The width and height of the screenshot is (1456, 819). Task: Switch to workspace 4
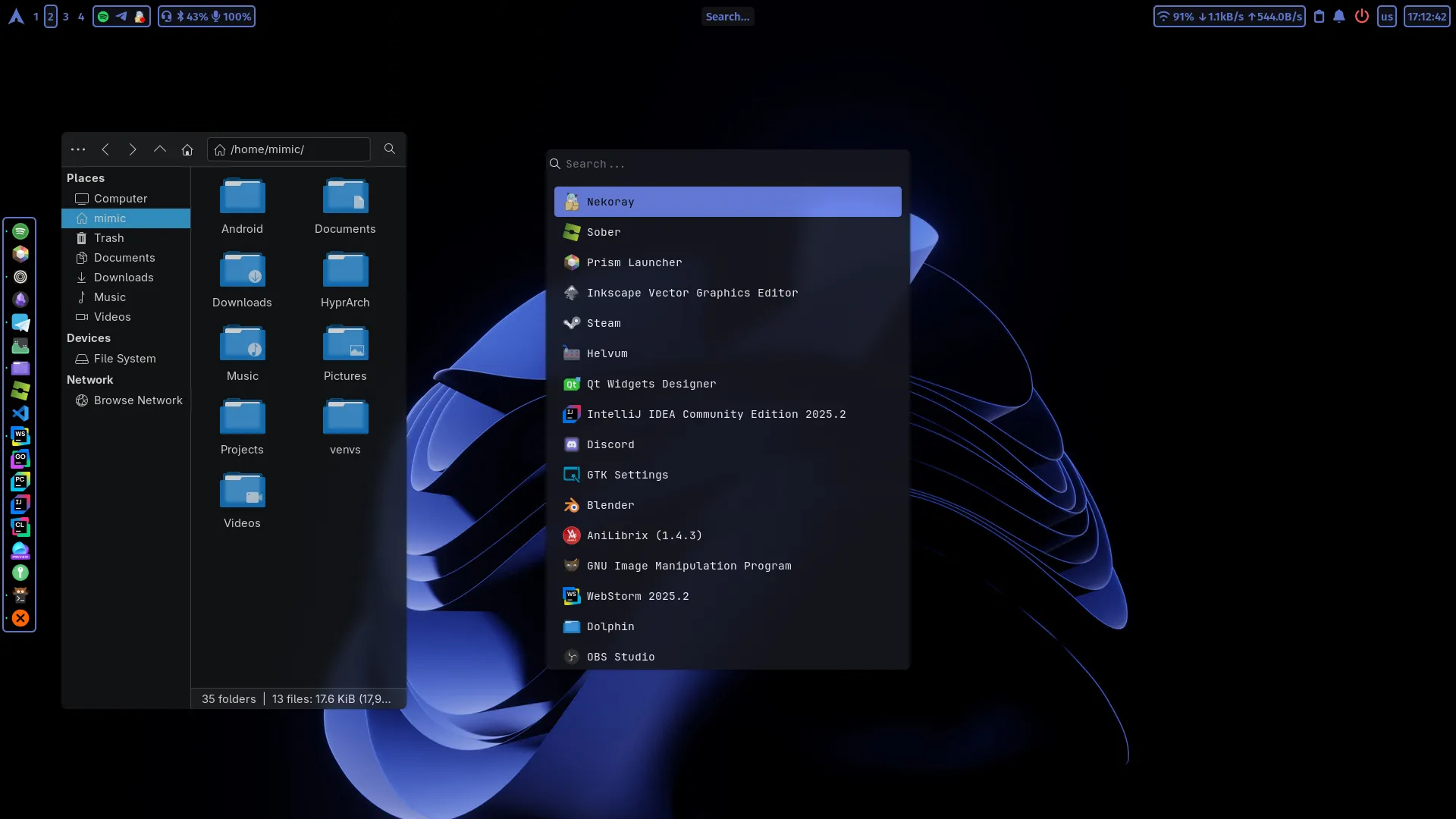(81, 17)
